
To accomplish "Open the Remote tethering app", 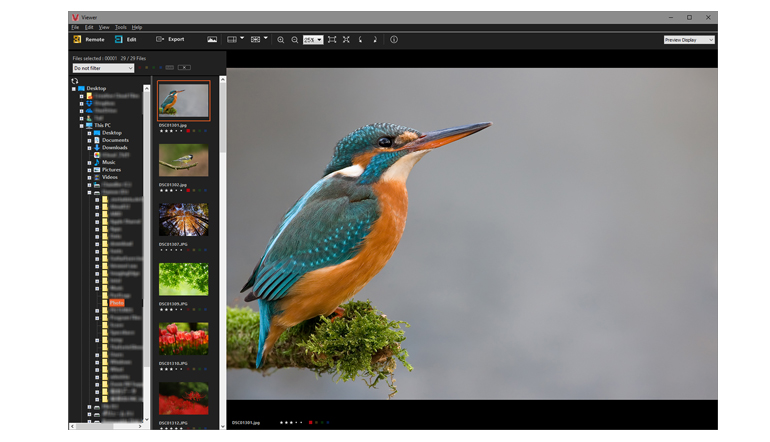I will (87, 39).
